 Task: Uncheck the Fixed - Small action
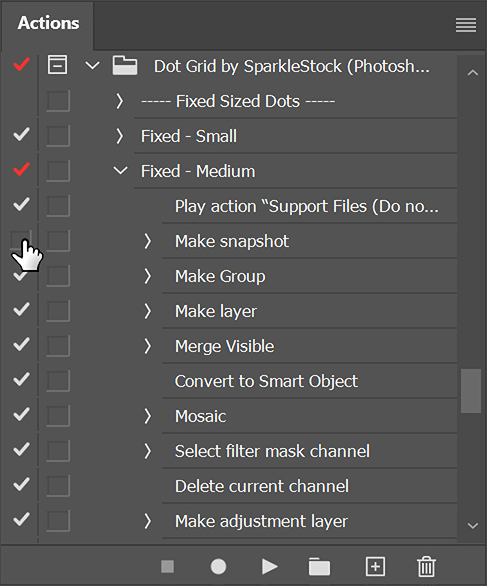pos(21,135)
